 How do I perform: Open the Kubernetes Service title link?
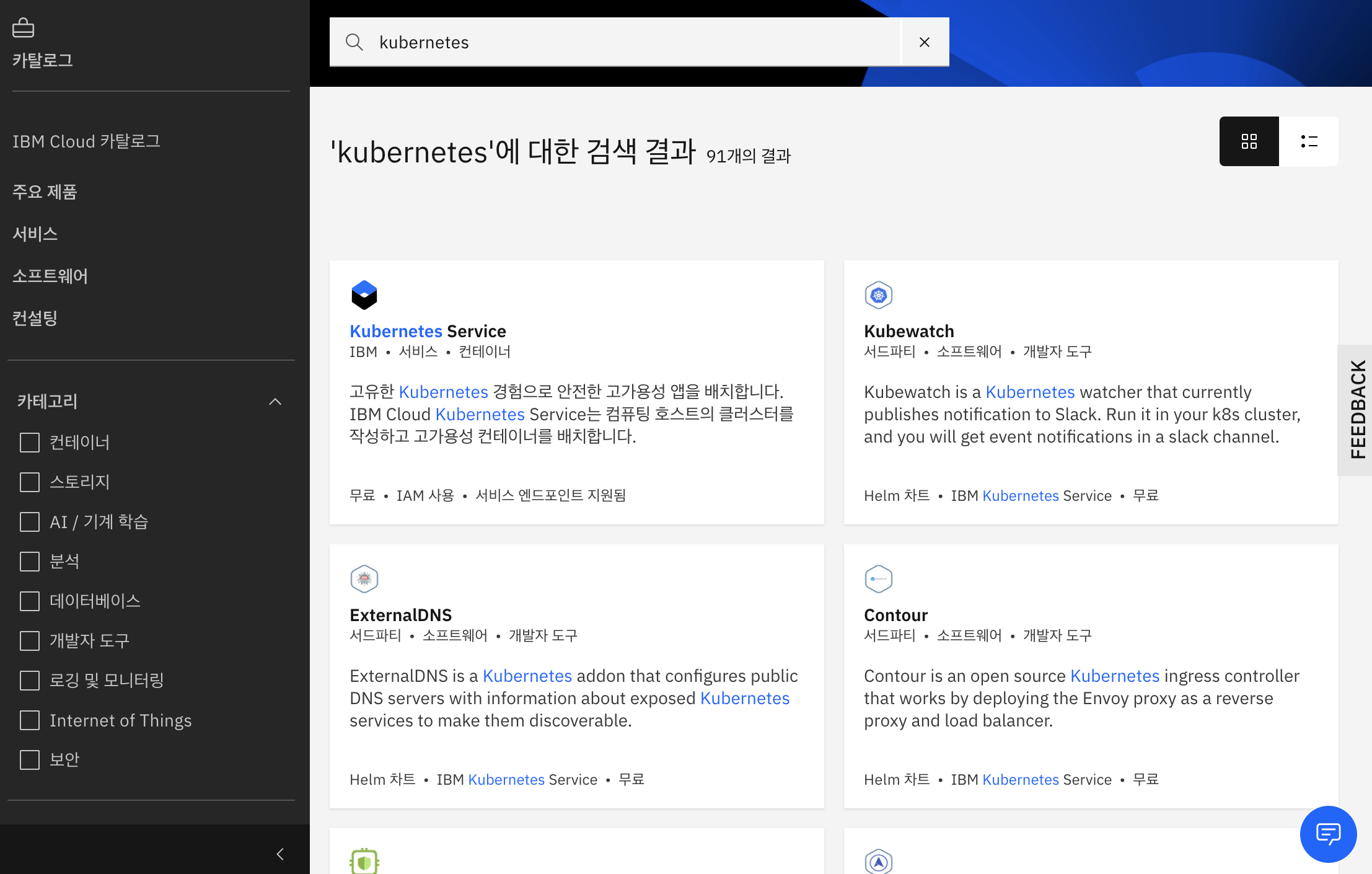428,331
